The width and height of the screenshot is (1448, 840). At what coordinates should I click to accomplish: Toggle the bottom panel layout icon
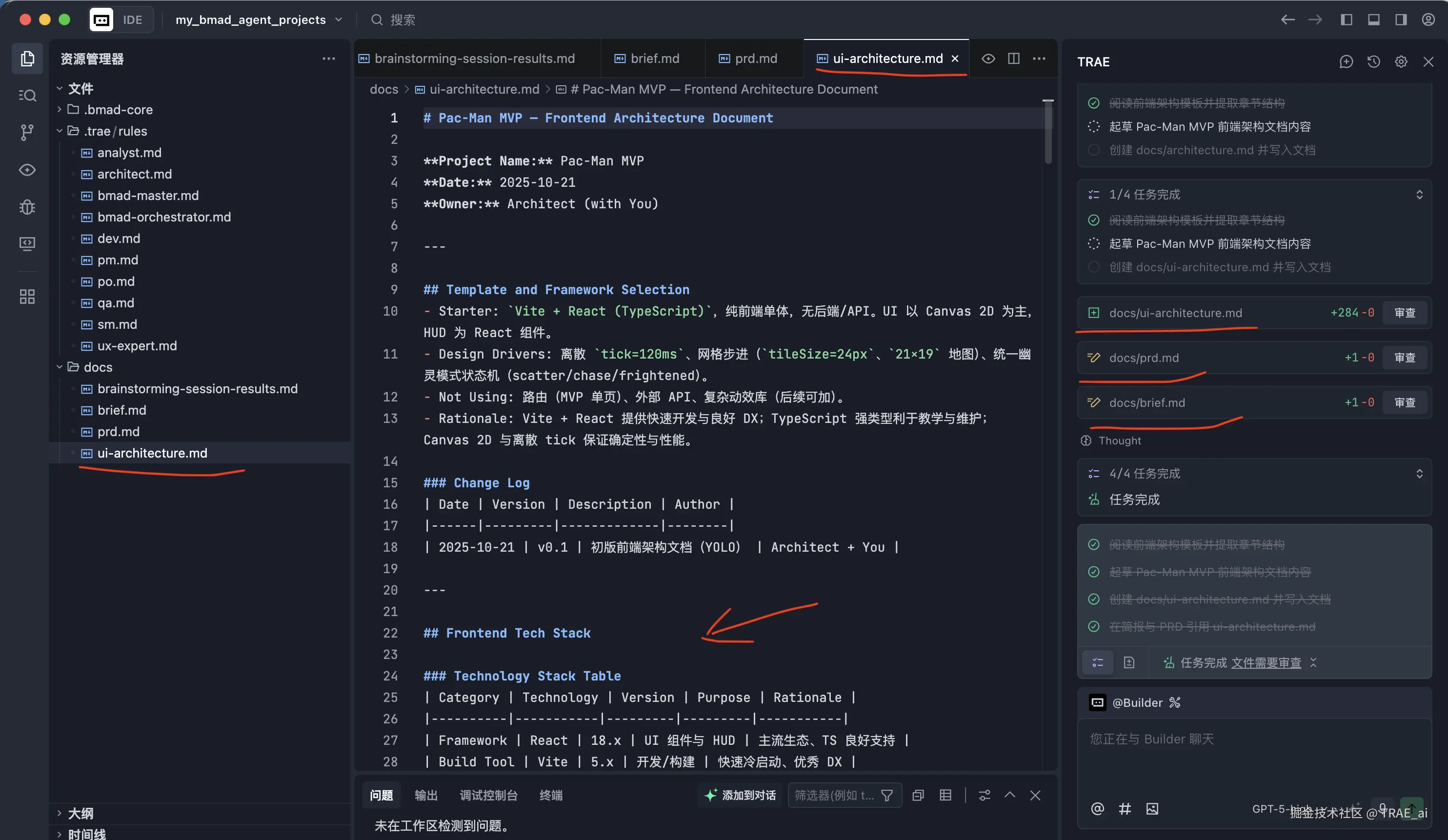click(x=1373, y=20)
